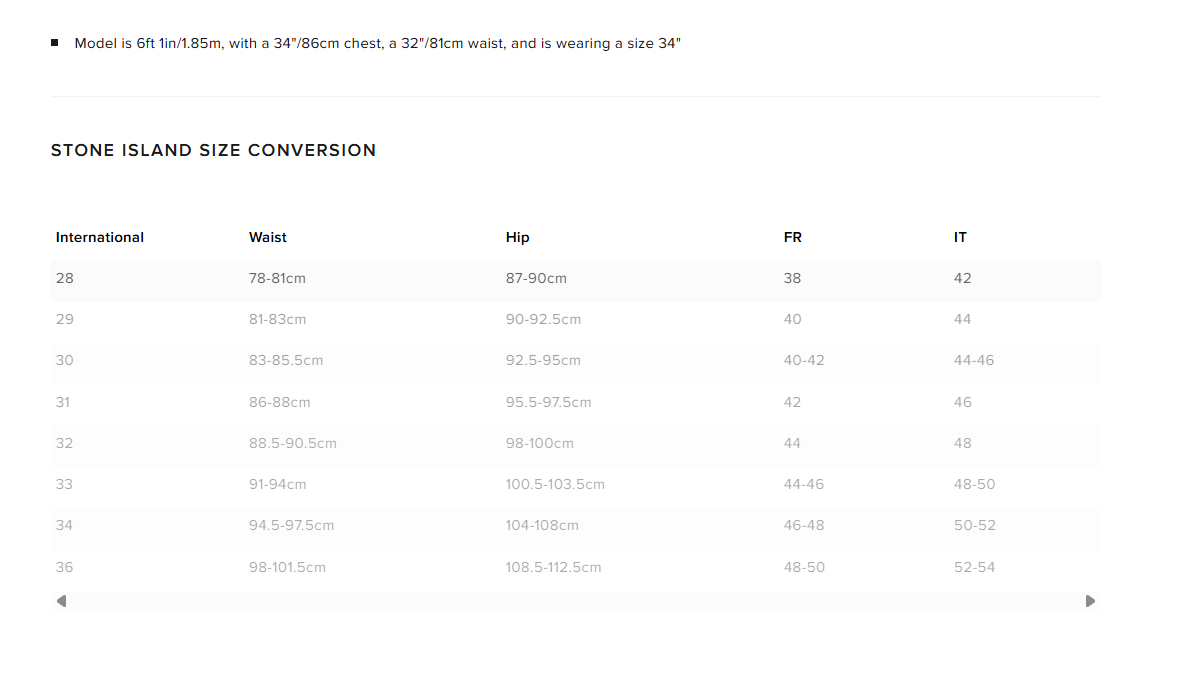
Task: Click the International column header
Action: [100, 237]
